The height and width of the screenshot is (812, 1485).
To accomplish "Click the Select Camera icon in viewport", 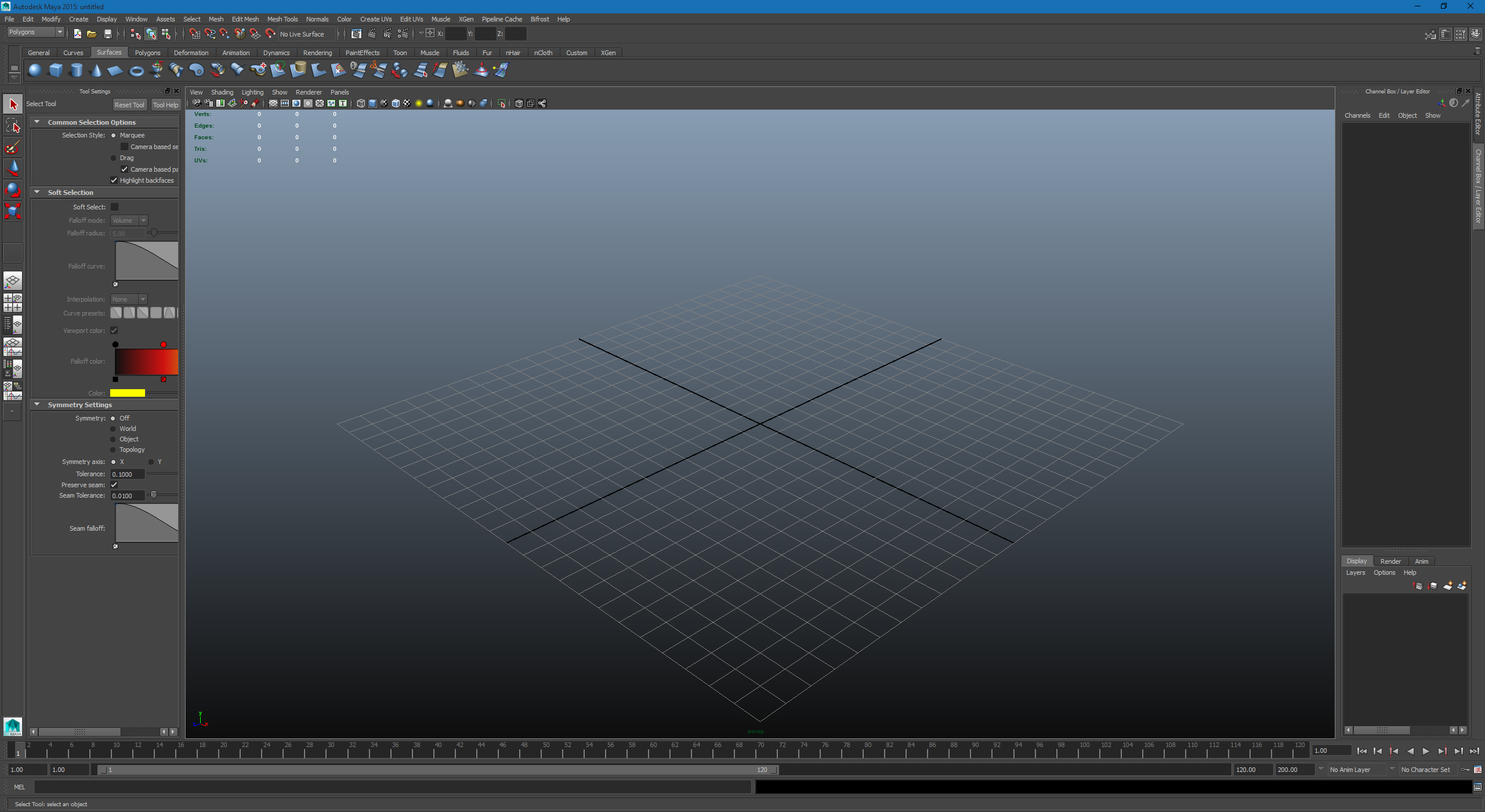I will pos(197,103).
